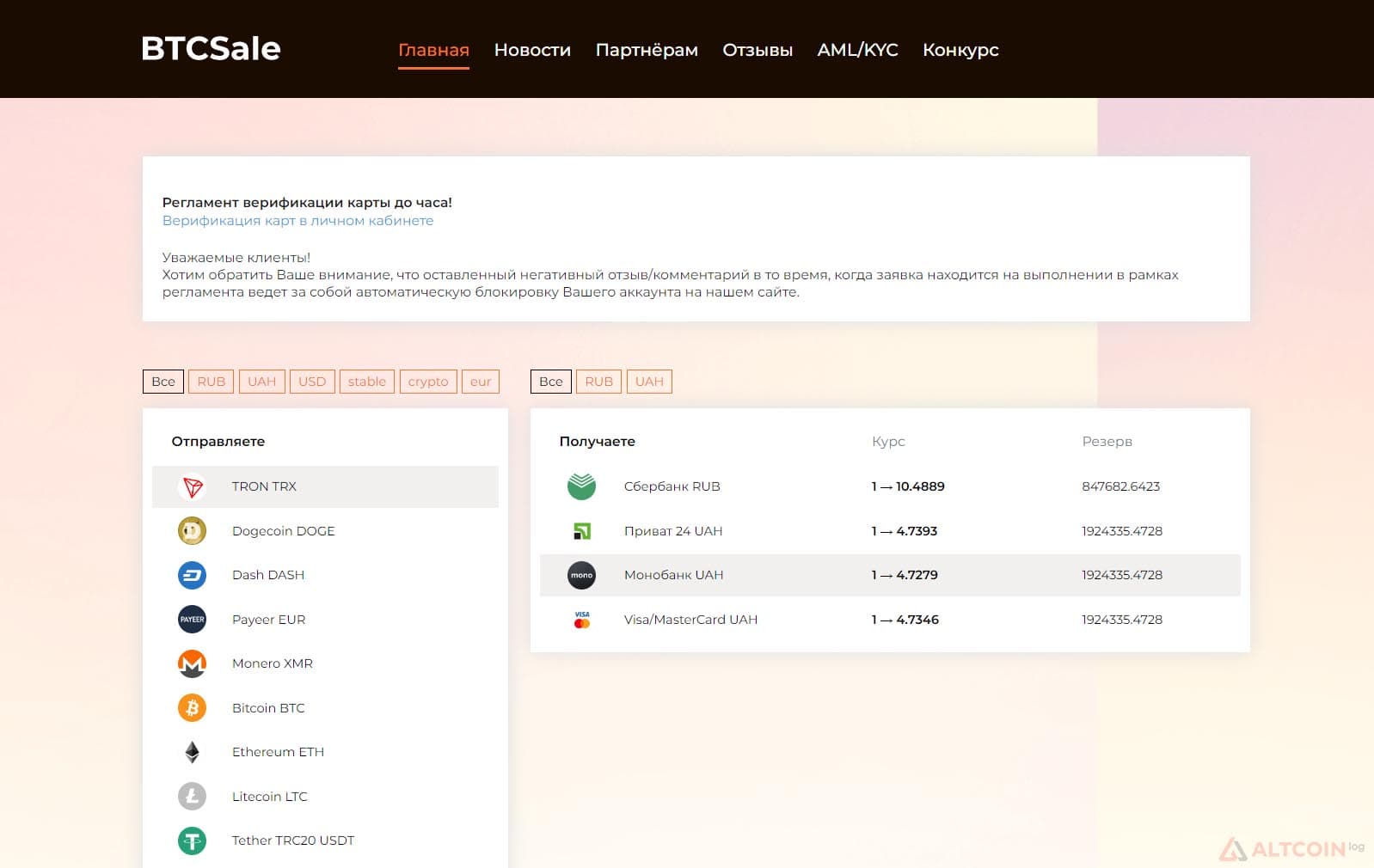This screenshot has width=1374, height=868.
Task: Go to the Партнёрам page
Action: 647,50
